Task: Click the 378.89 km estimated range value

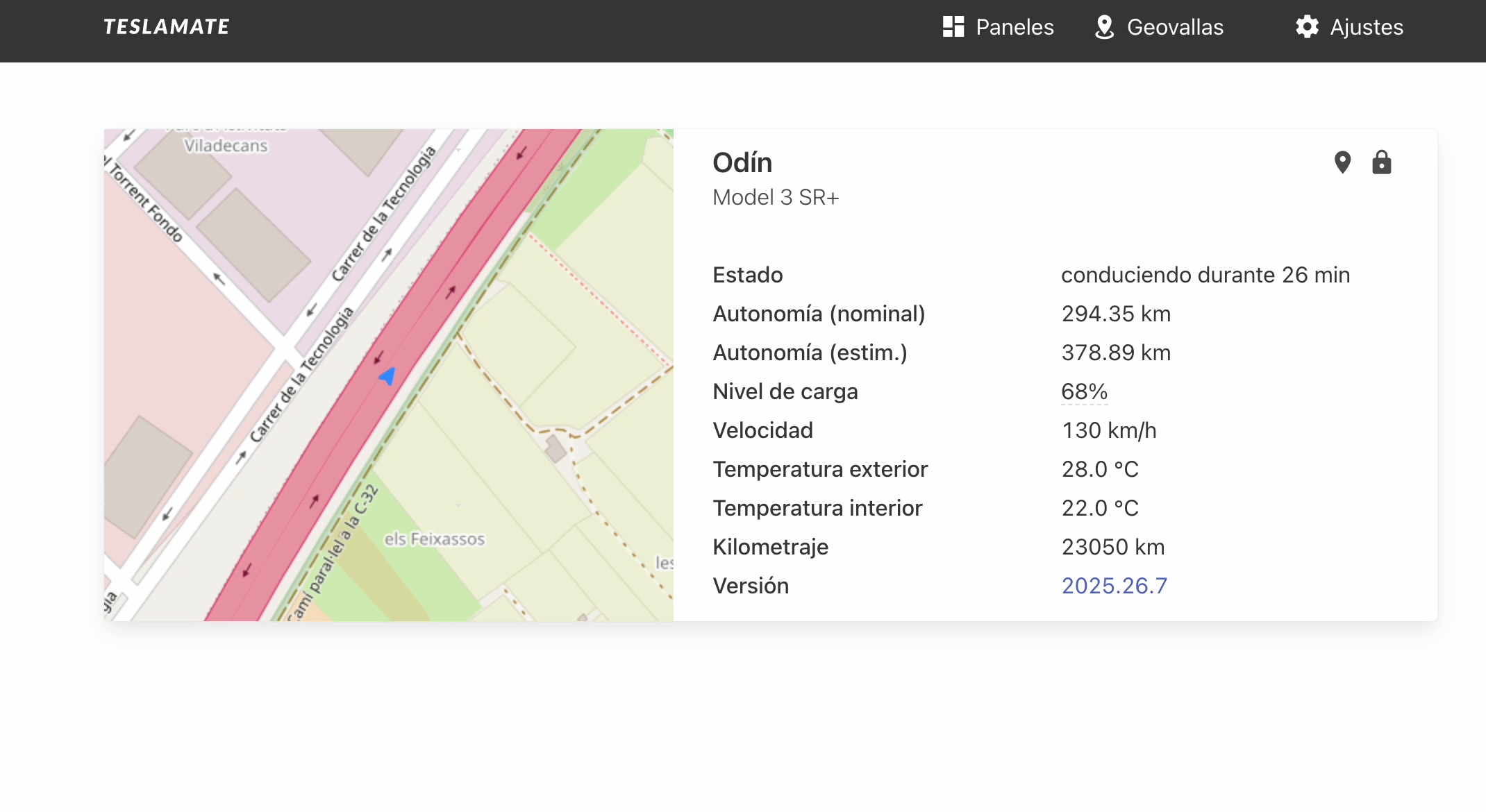Action: click(1116, 353)
